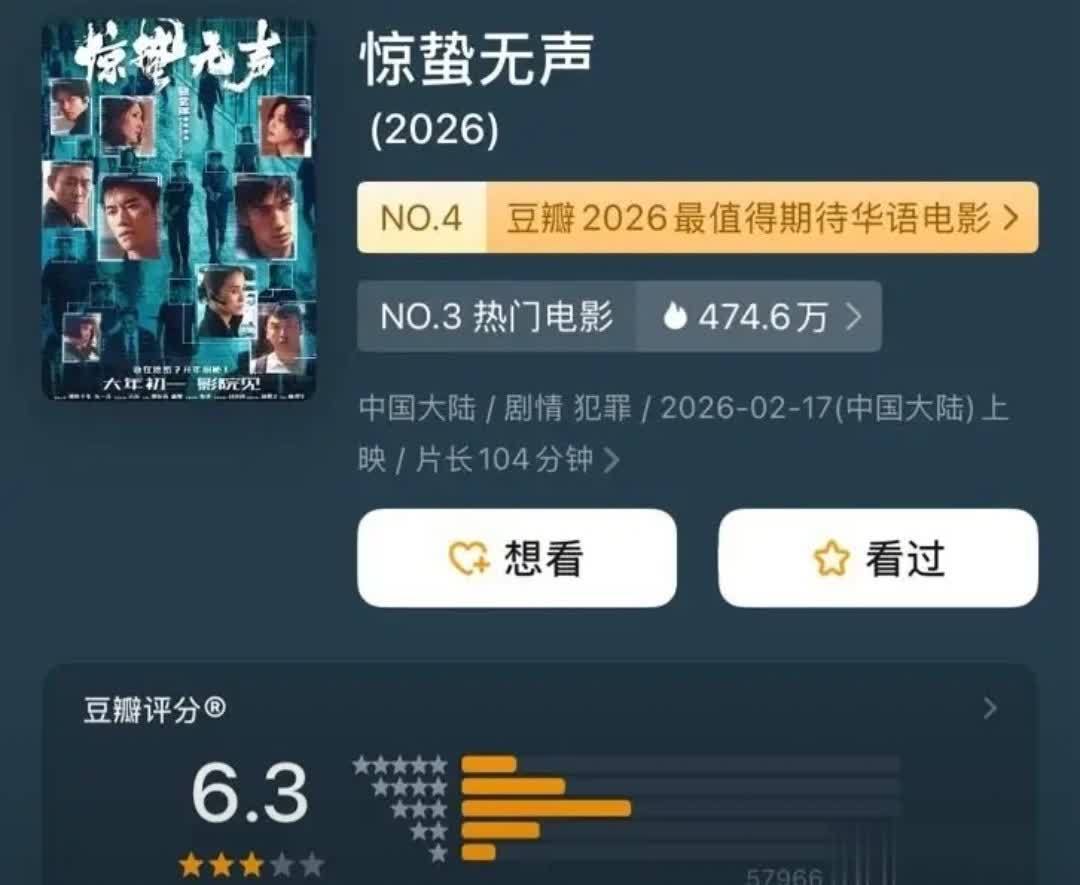
Task: Tap the star icon on 看过
Action: [831, 558]
